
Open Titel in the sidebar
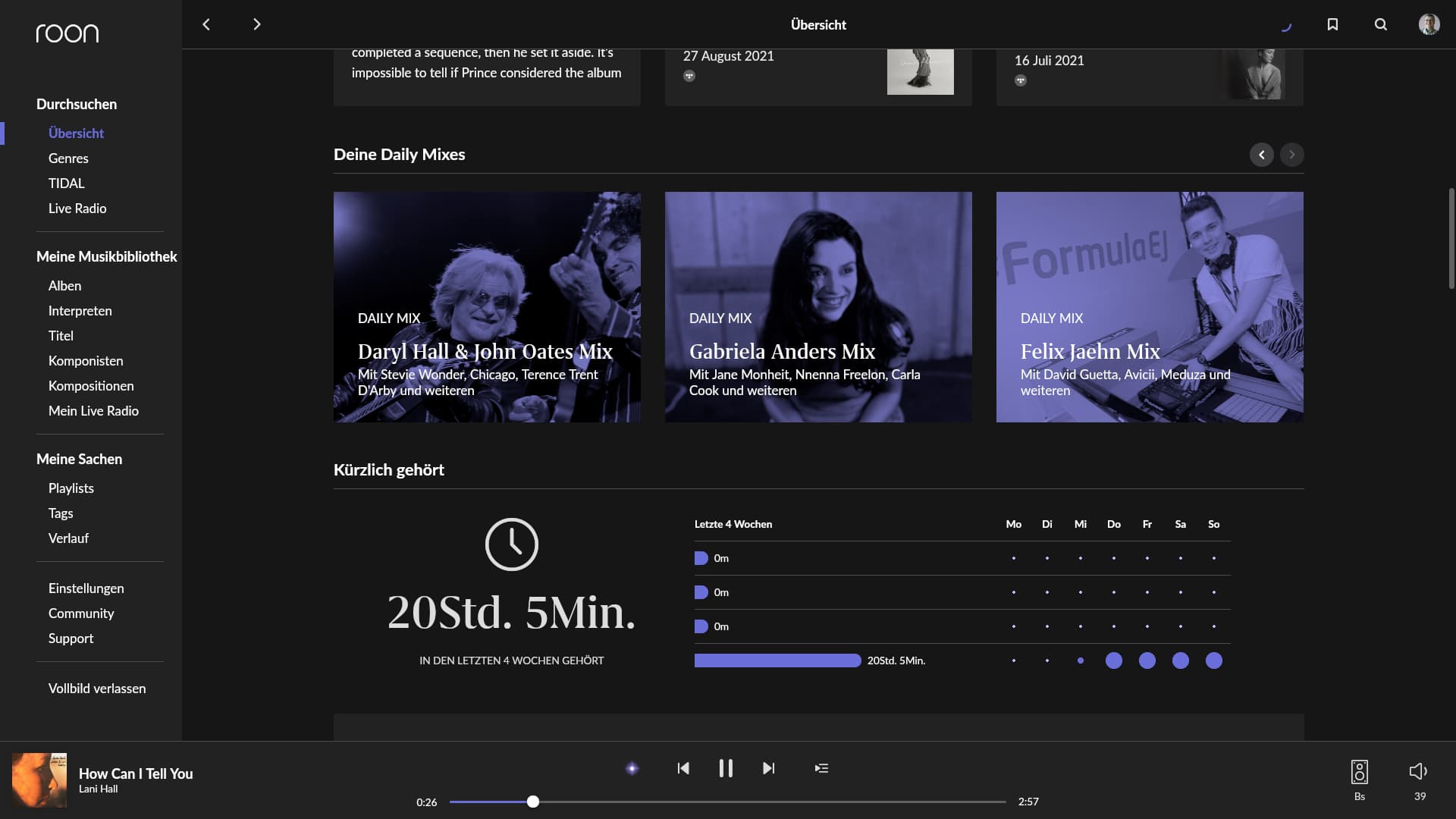[61, 336]
